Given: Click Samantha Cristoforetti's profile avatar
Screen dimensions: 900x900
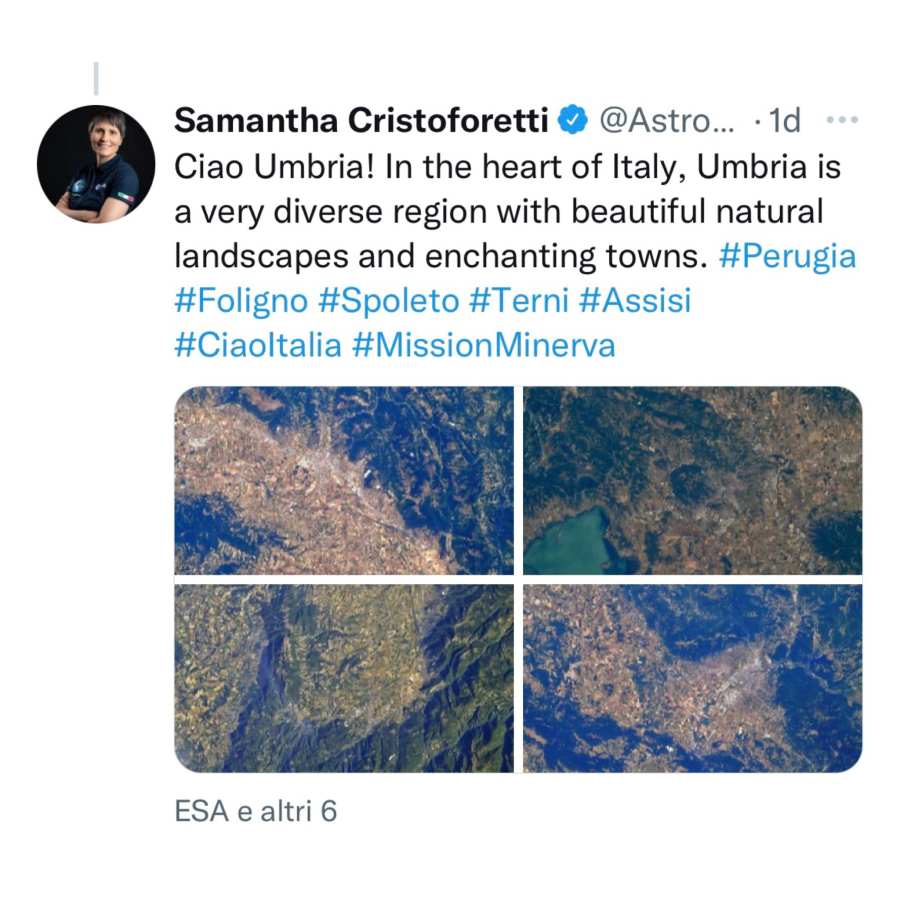Looking at the screenshot, I should click(96, 163).
